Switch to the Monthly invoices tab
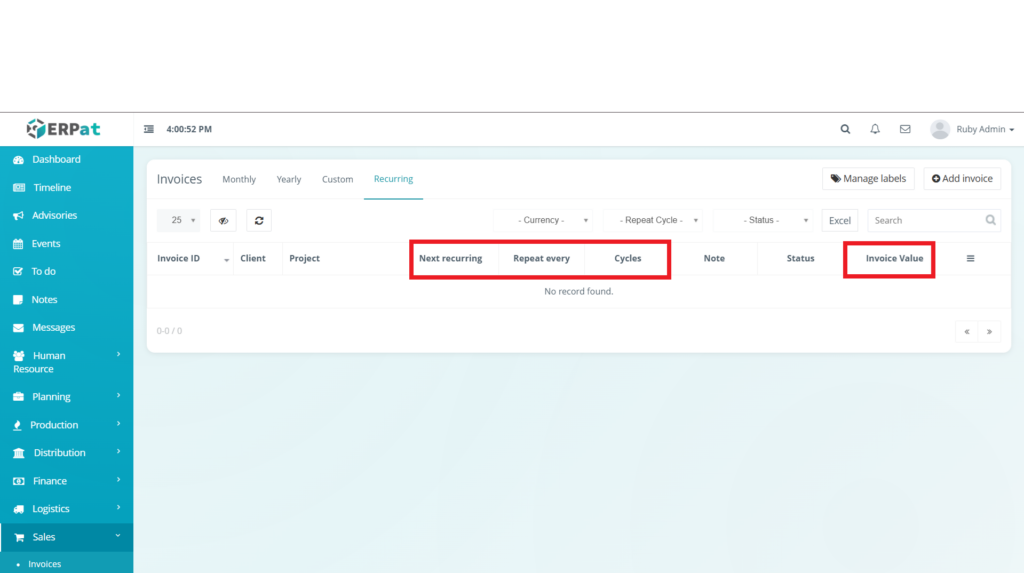 (x=239, y=180)
